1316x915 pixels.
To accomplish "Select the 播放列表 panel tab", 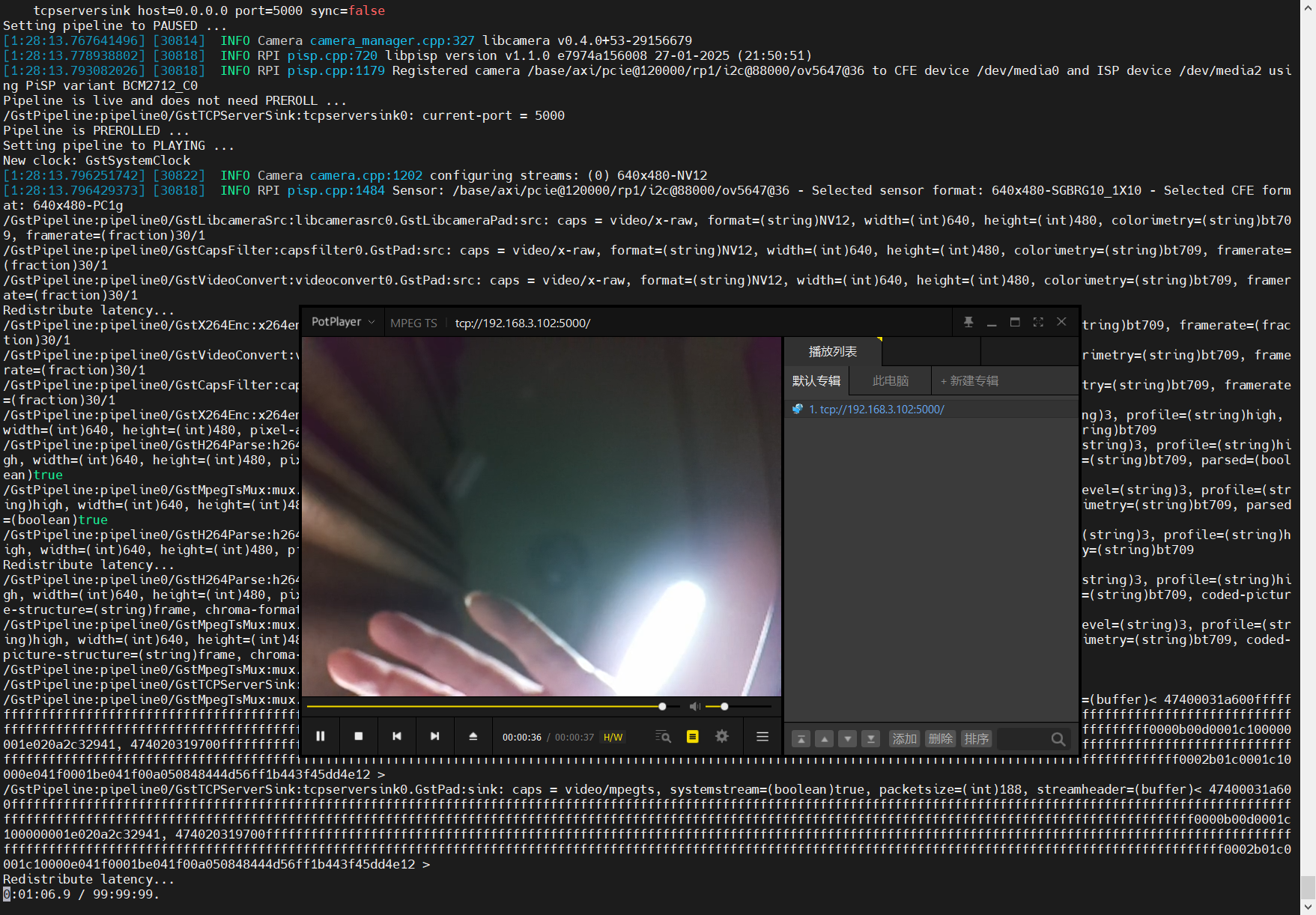I will click(831, 351).
